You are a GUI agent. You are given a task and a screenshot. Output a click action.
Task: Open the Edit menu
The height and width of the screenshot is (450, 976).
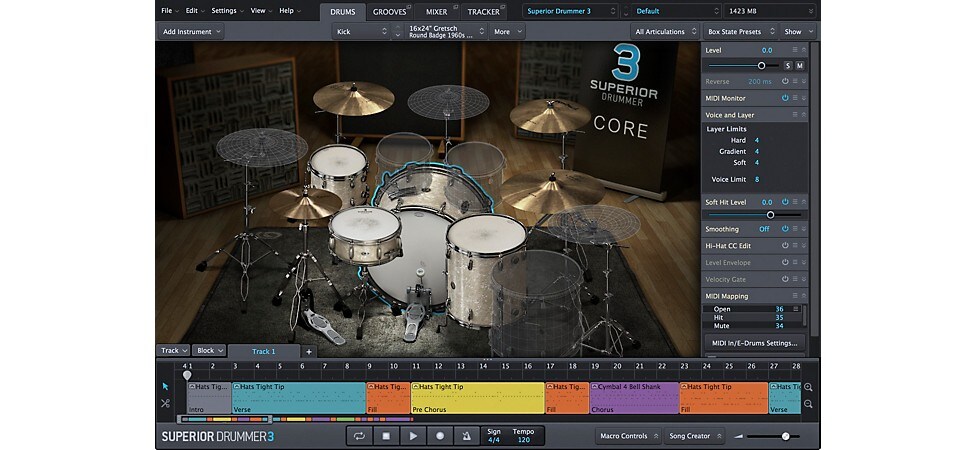(x=194, y=11)
